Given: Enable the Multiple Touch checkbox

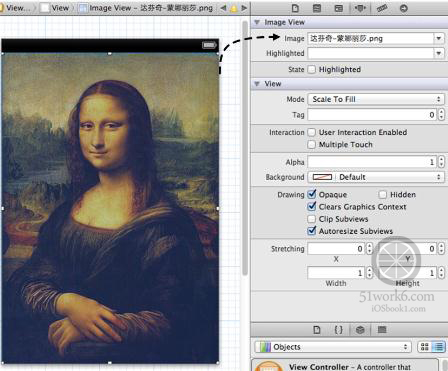Looking at the screenshot, I should [x=311, y=144].
